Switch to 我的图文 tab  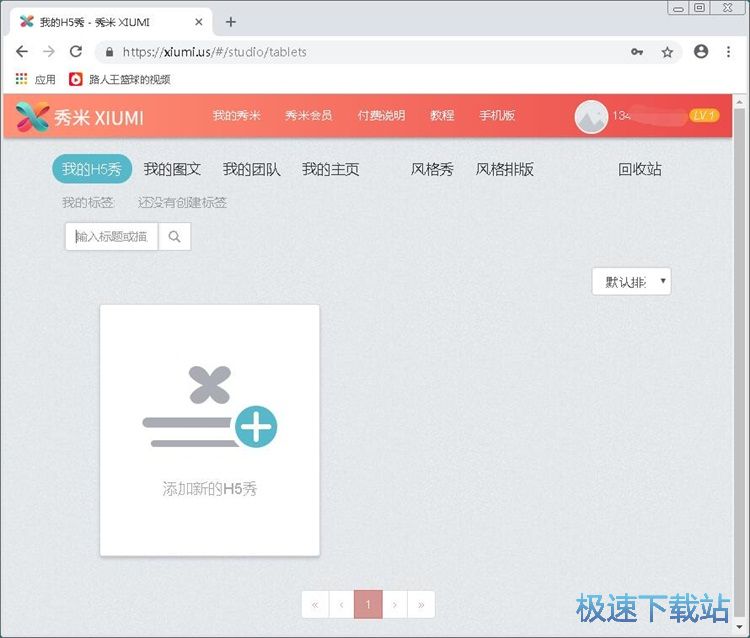pyautogui.click(x=172, y=169)
